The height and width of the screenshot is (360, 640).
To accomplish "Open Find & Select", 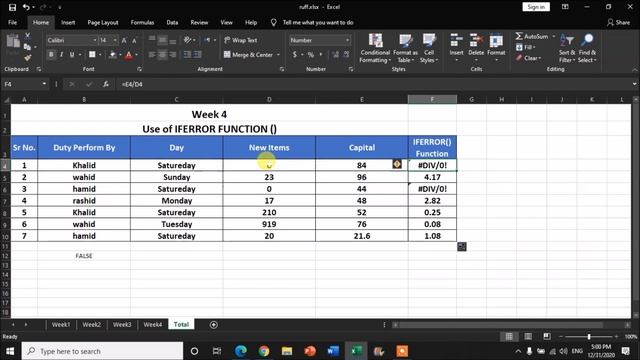I will pyautogui.click(x=587, y=48).
